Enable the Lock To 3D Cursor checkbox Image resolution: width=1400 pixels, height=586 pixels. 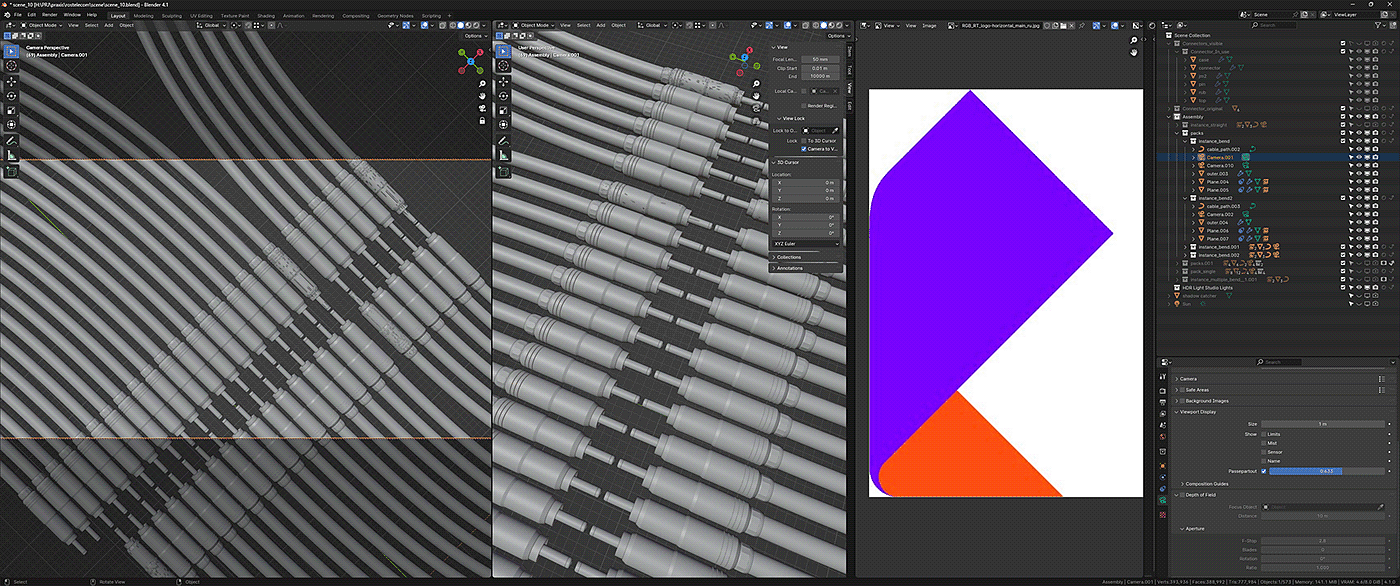point(805,140)
